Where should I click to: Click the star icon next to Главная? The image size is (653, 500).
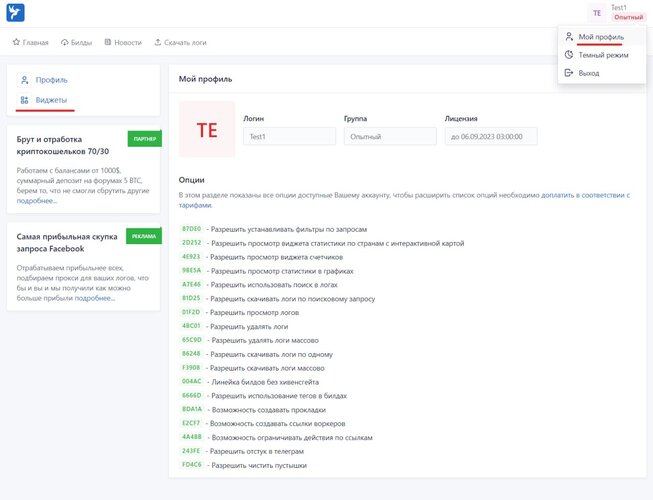click(16, 42)
